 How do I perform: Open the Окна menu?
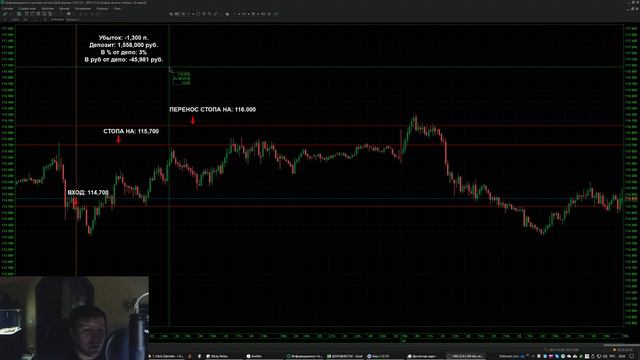(x=118, y=8)
